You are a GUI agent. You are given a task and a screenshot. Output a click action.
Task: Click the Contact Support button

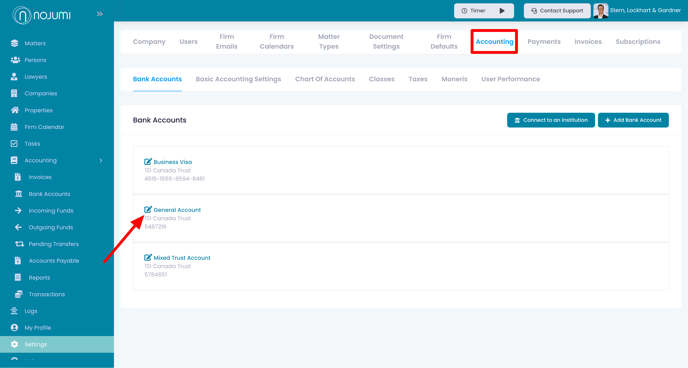pyautogui.click(x=557, y=11)
